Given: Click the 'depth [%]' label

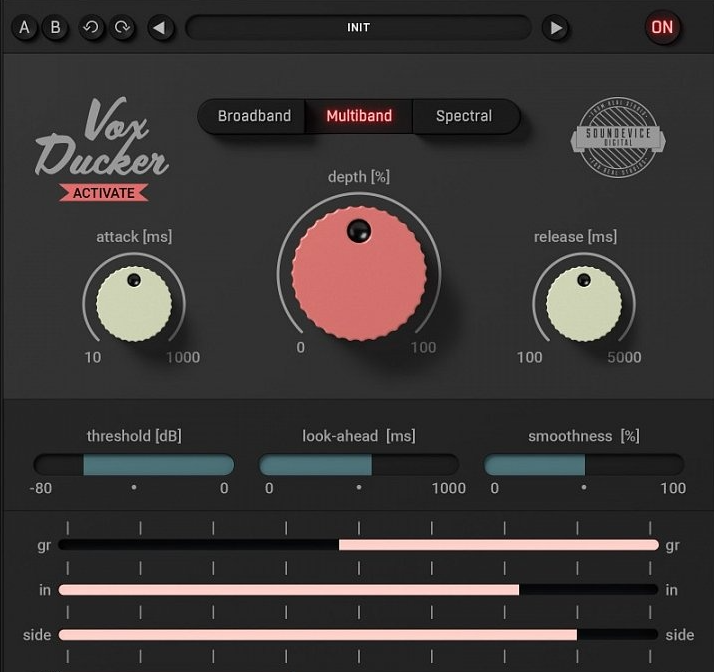Looking at the screenshot, I should tap(359, 177).
